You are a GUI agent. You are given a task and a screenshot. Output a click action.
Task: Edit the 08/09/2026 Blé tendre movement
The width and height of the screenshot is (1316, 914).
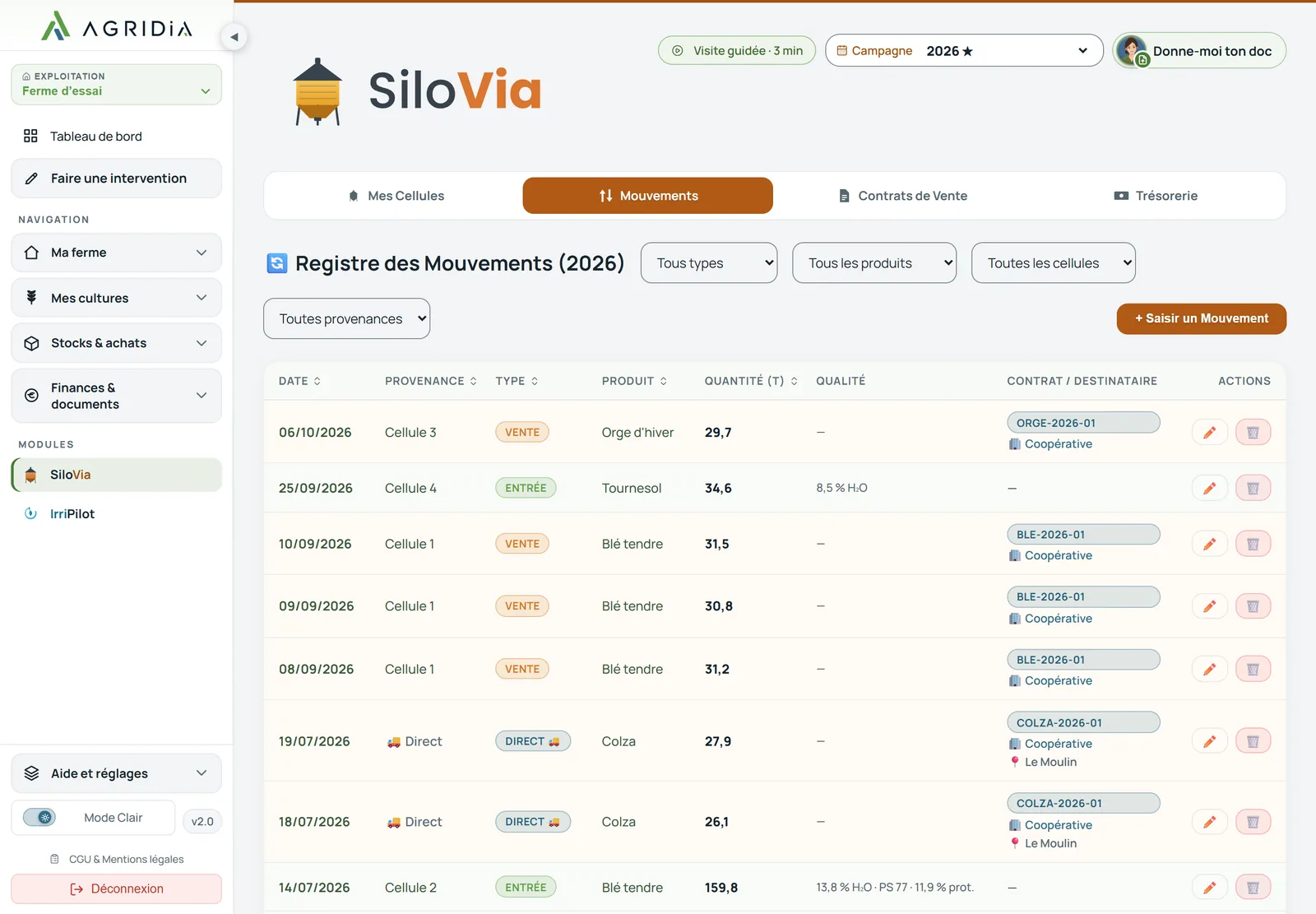click(x=1209, y=670)
